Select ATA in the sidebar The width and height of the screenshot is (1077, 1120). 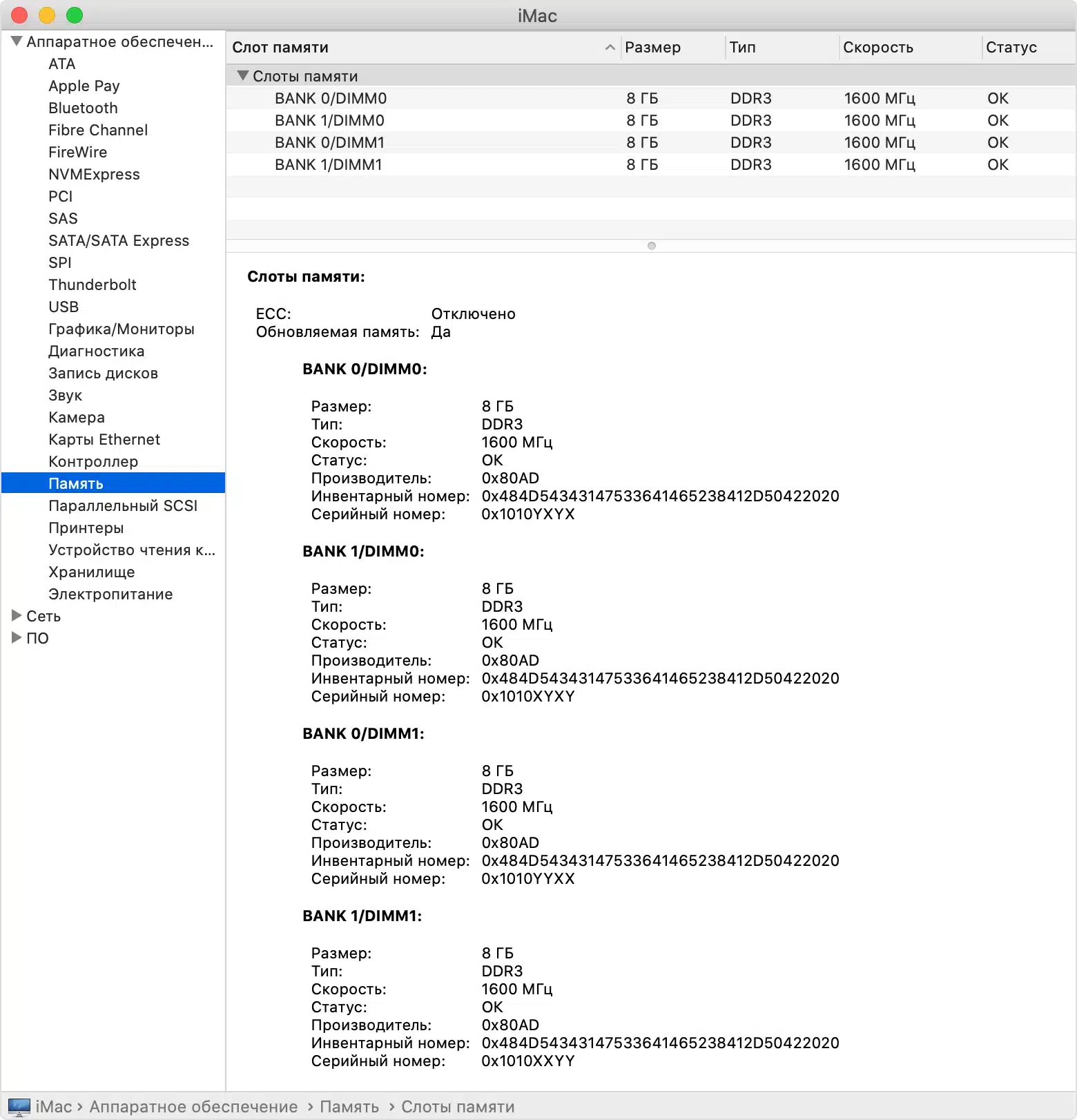(x=61, y=64)
